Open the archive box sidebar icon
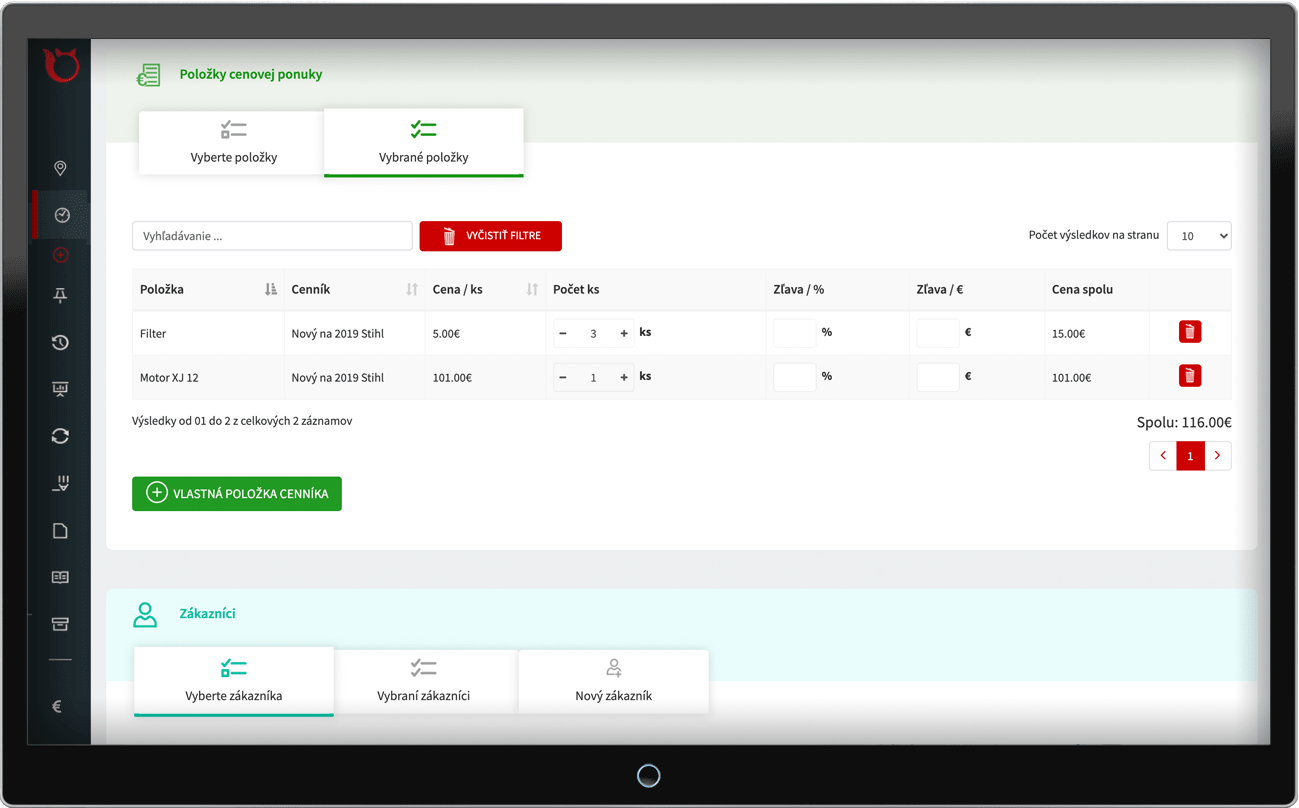 coord(60,624)
